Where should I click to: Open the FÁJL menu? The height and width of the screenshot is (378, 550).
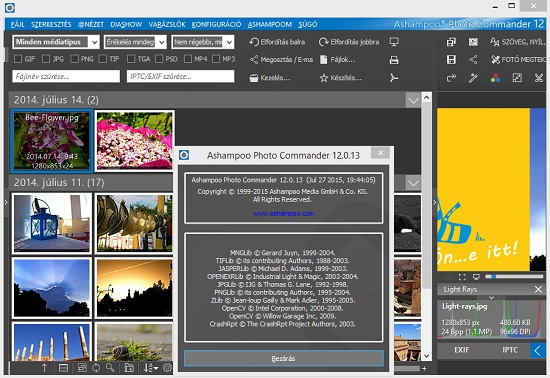coord(18,24)
